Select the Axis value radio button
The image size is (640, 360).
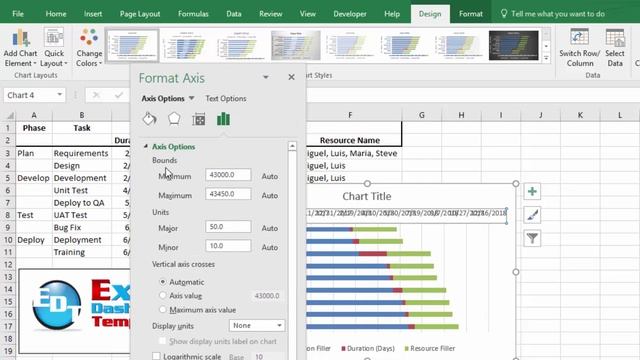pos(163,296)
